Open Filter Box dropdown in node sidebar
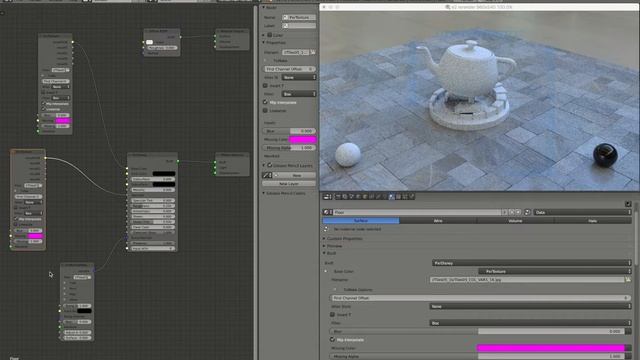This screenshot has width=640, height=360. [299, 94]
